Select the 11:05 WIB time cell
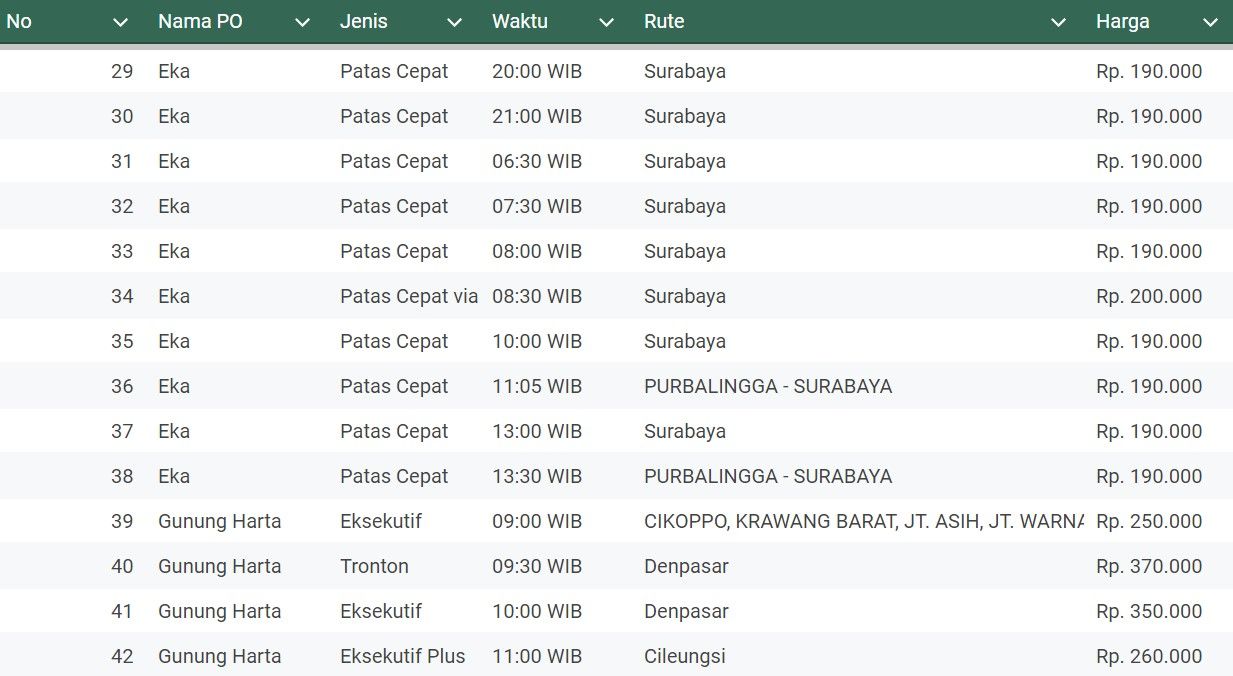The width and height of the screenshot is (1233, 676). coord(537,386)
